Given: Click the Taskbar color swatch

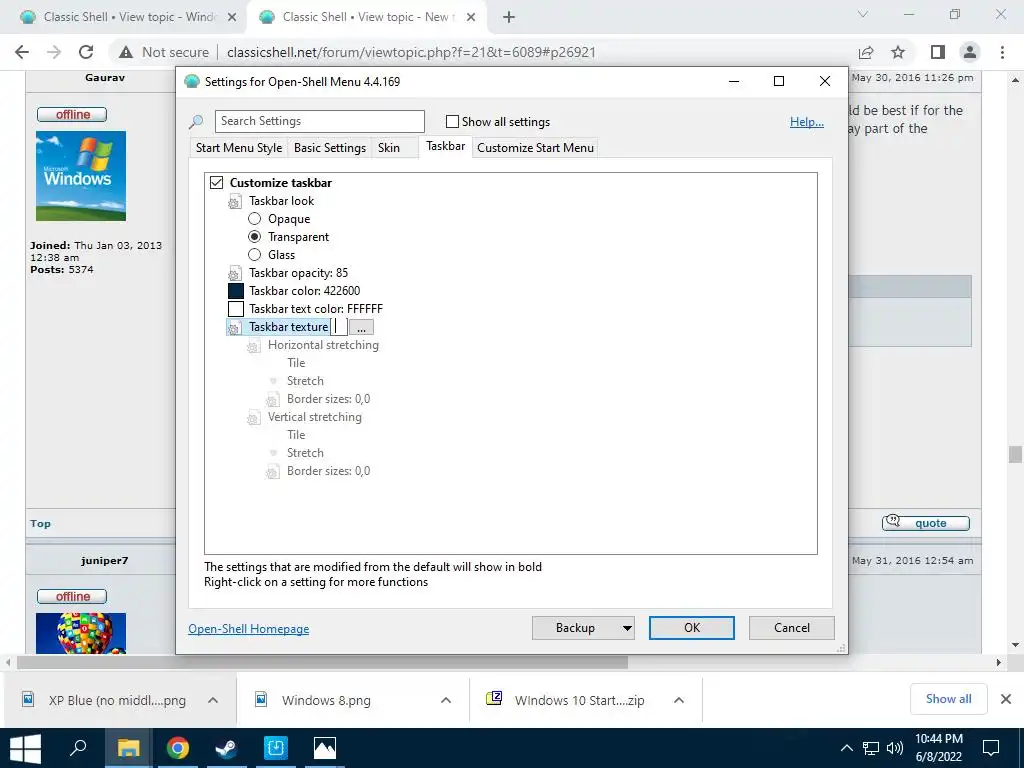Looking at the screenshot, I should (236, 291).
